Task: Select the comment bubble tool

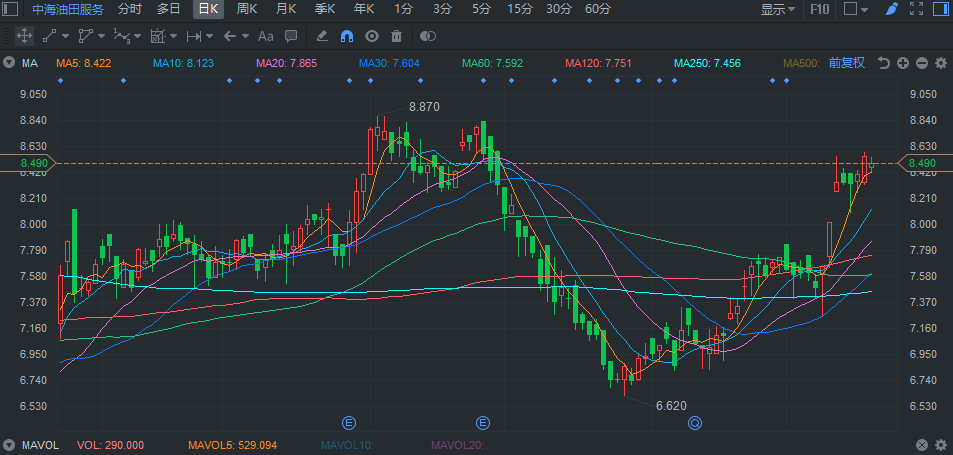Action: tap(291, 36)
